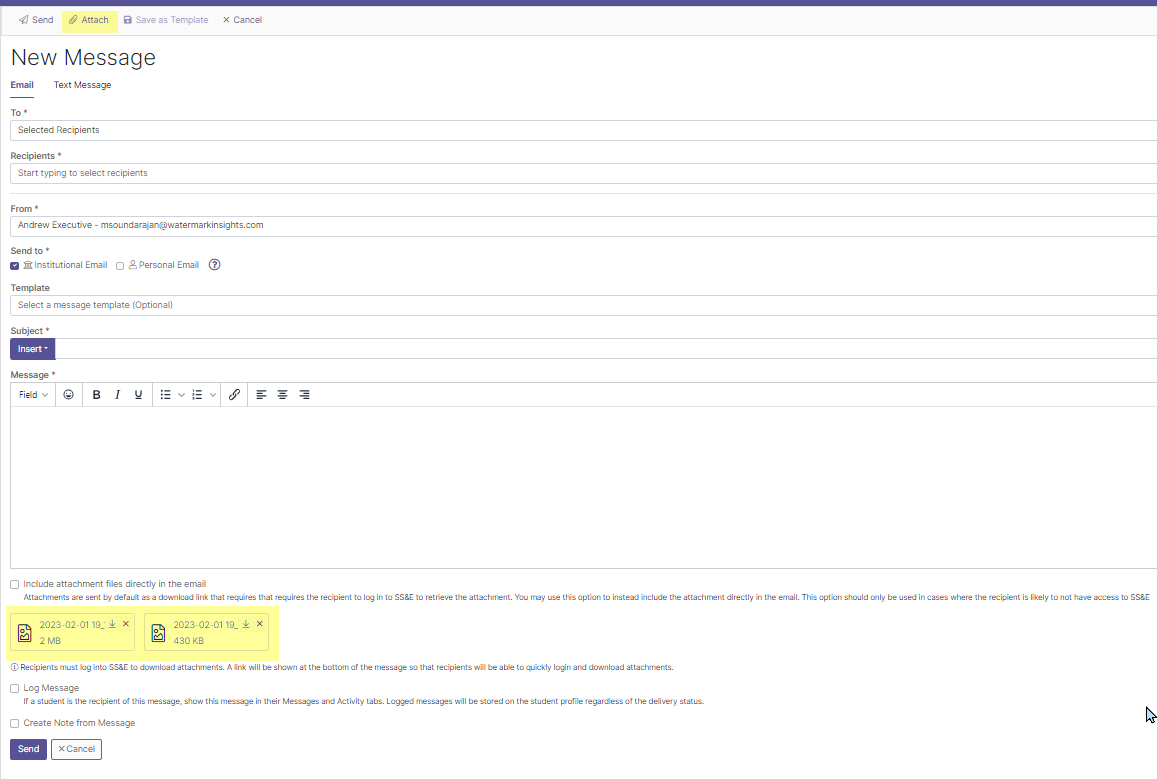
Task: Click the 2 MB attachment file name
Action: coord(72,625)
